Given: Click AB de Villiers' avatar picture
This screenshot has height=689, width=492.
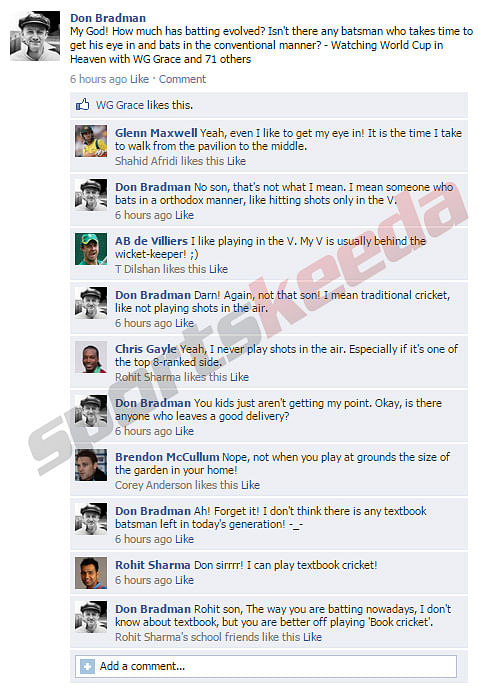Looking at the screenshot, I should (91, 249).
